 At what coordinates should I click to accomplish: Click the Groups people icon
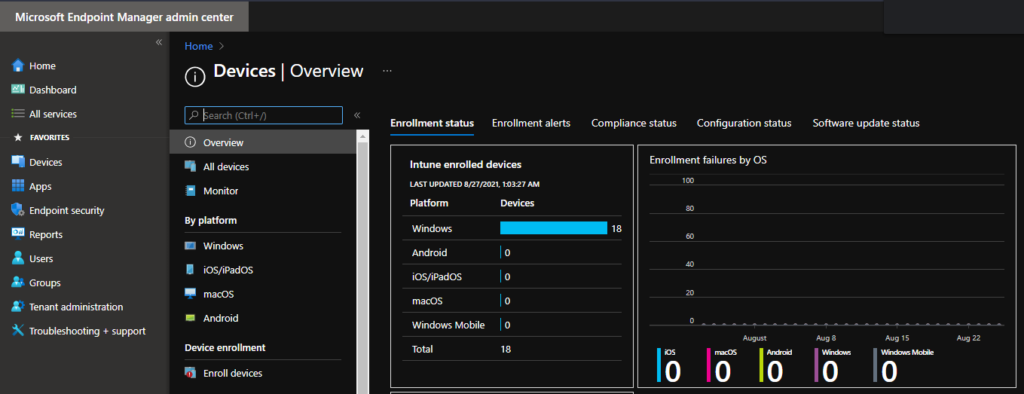pyautogui.click(x=18, y=283)
